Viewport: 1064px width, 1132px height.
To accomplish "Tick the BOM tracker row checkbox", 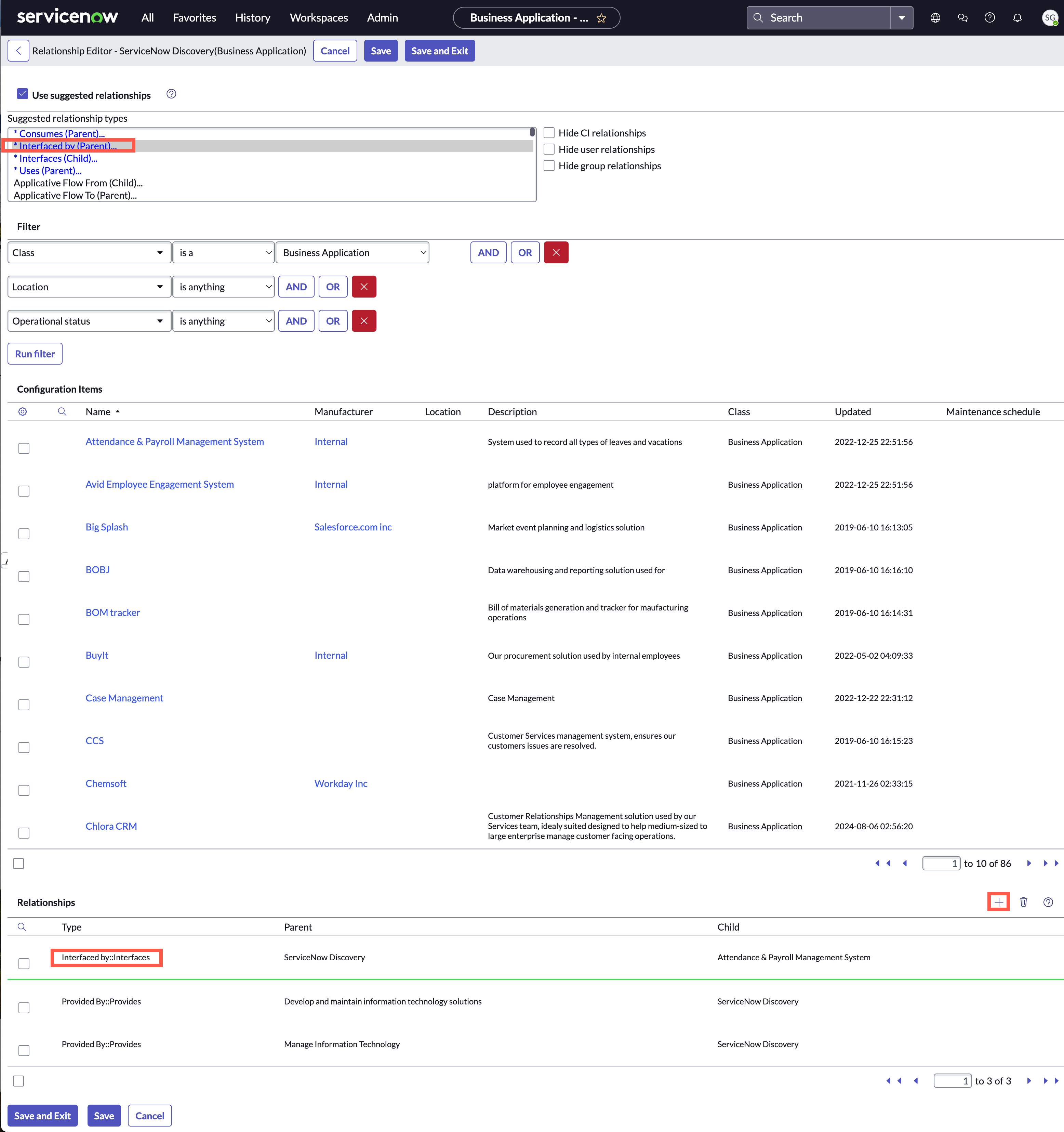I will click(x=24, y=620).
